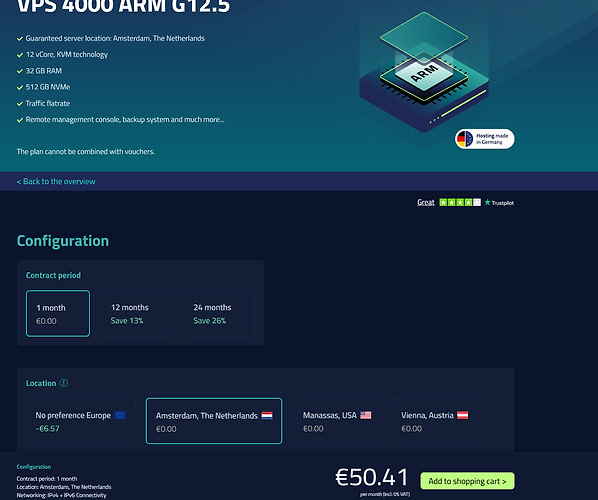Image resolution: width=598 pixels, height=500 pixels.
Task: Click the Trustpilot green star rating
Action: [x=460, y=202]
